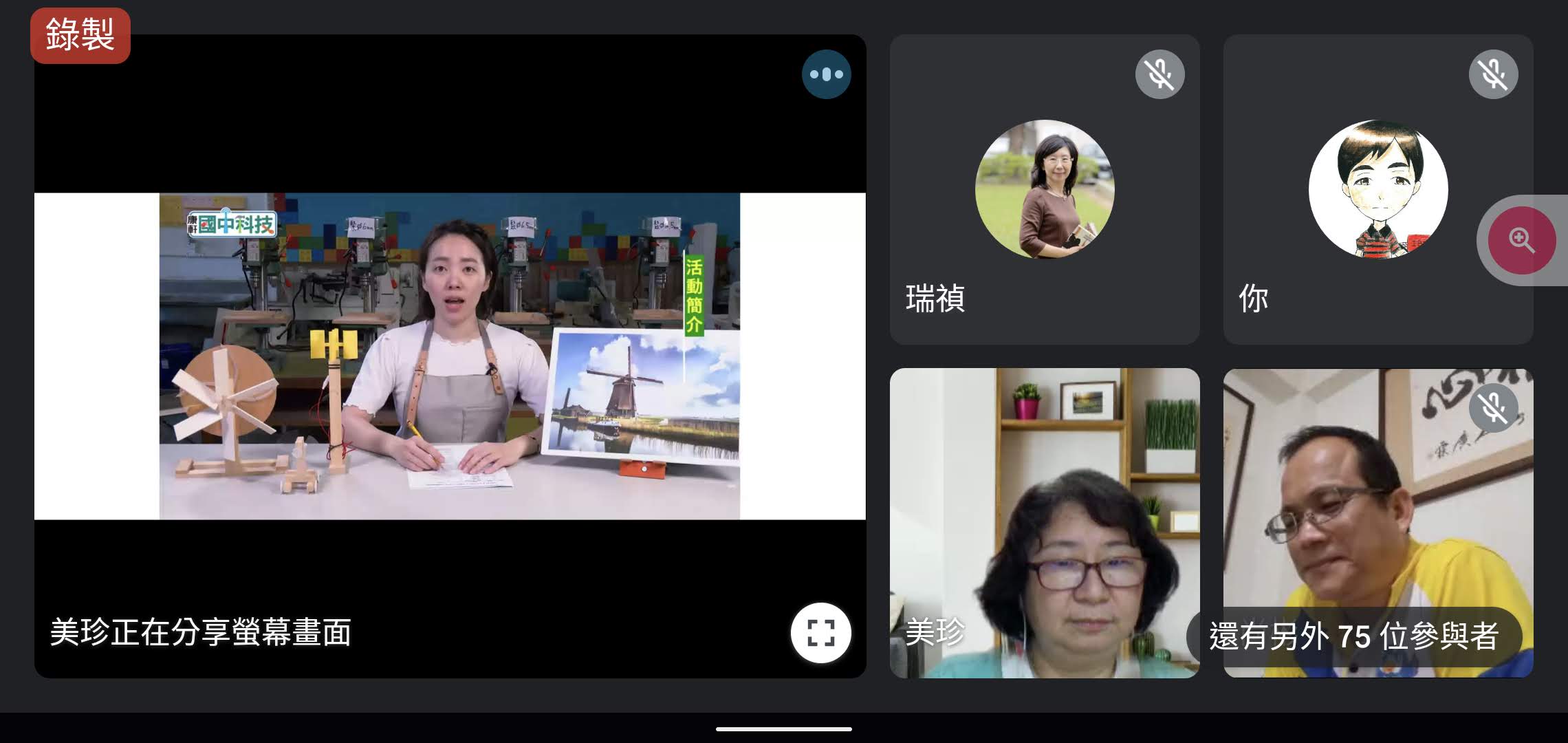Tap the home indicator bar at bottom

coord(784,729)
